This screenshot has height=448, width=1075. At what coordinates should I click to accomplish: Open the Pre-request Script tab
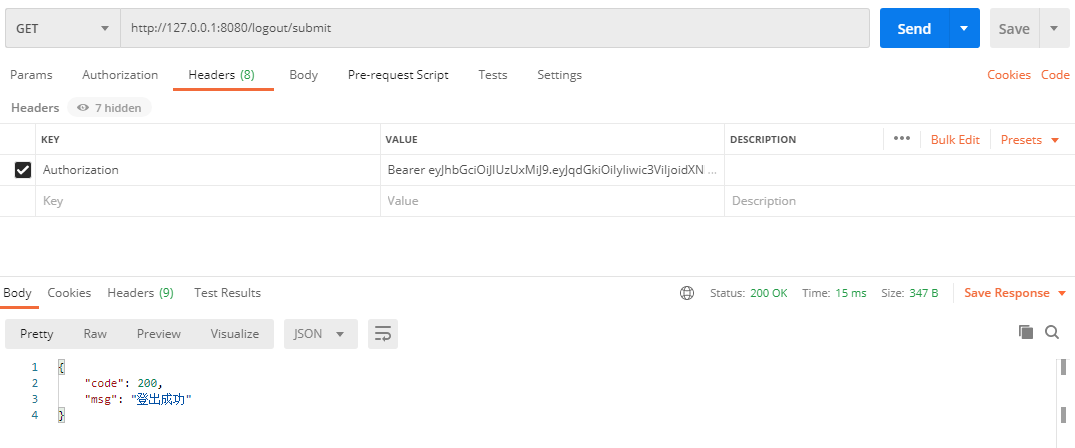pos(398,75)
